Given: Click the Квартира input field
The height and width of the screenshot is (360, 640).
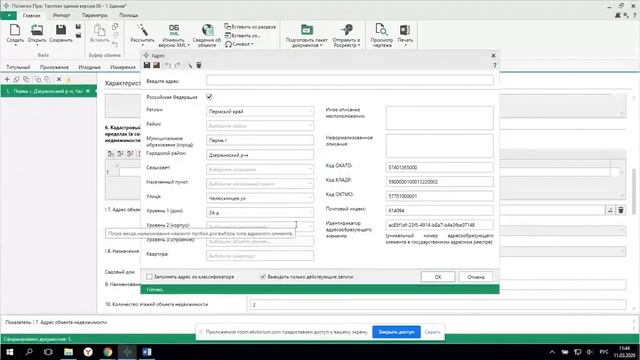Looking at the screenshot, I should click(x=260, y=256).
